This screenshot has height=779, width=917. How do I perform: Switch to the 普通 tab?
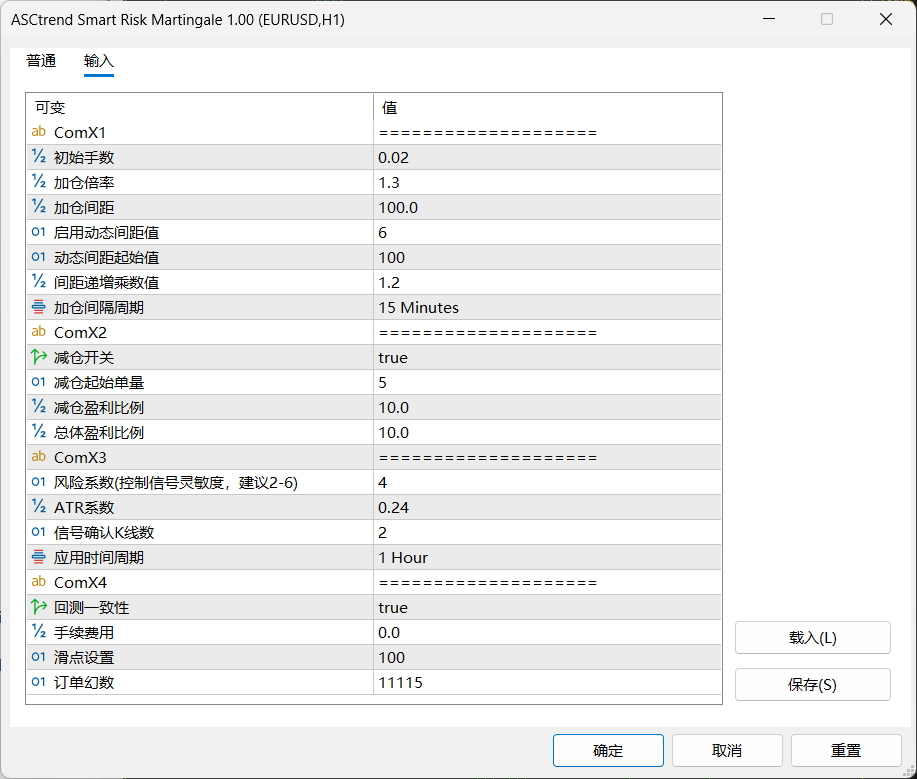[x=41, y=61]
